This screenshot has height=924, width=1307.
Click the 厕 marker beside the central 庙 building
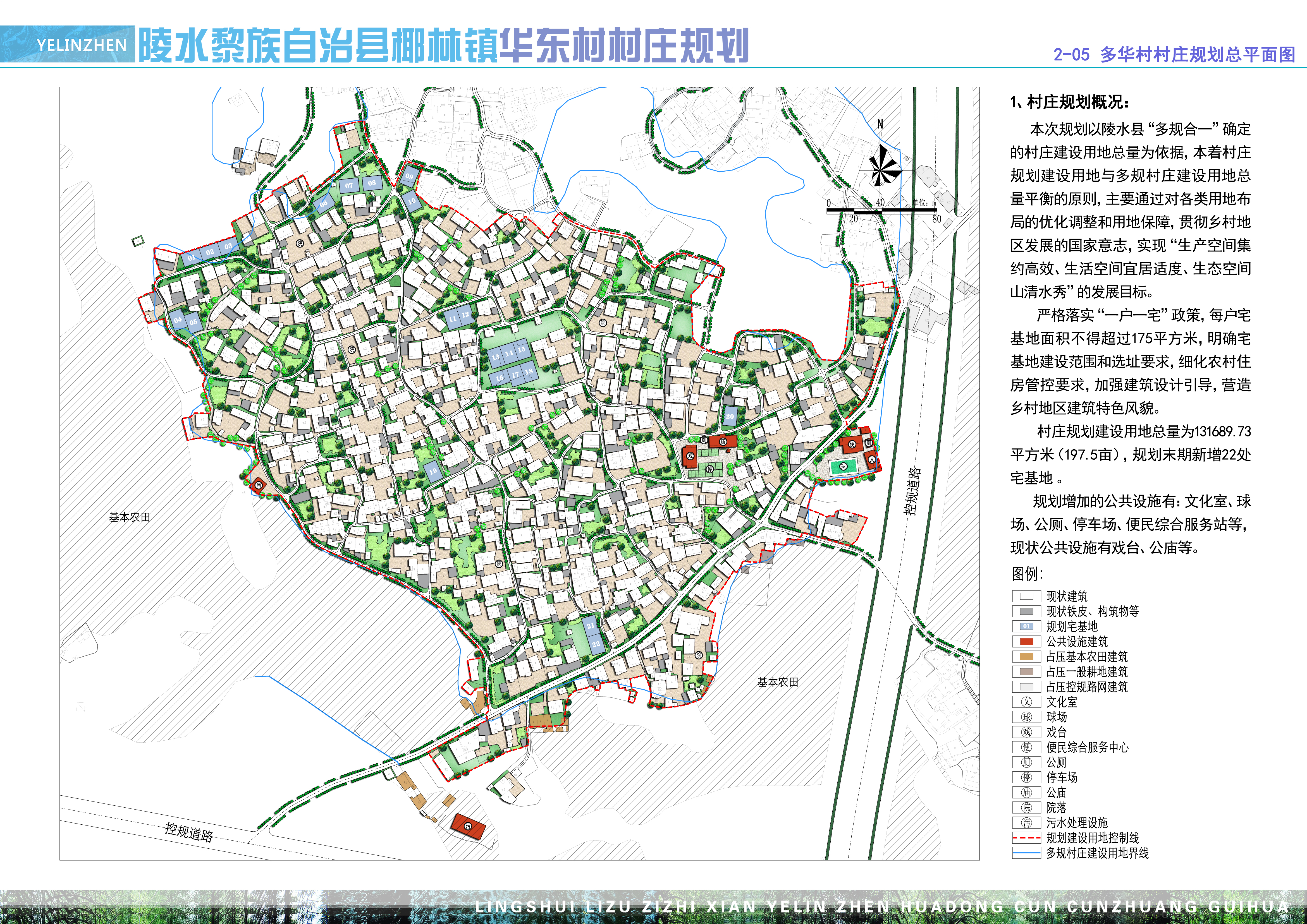click(704, 440)
